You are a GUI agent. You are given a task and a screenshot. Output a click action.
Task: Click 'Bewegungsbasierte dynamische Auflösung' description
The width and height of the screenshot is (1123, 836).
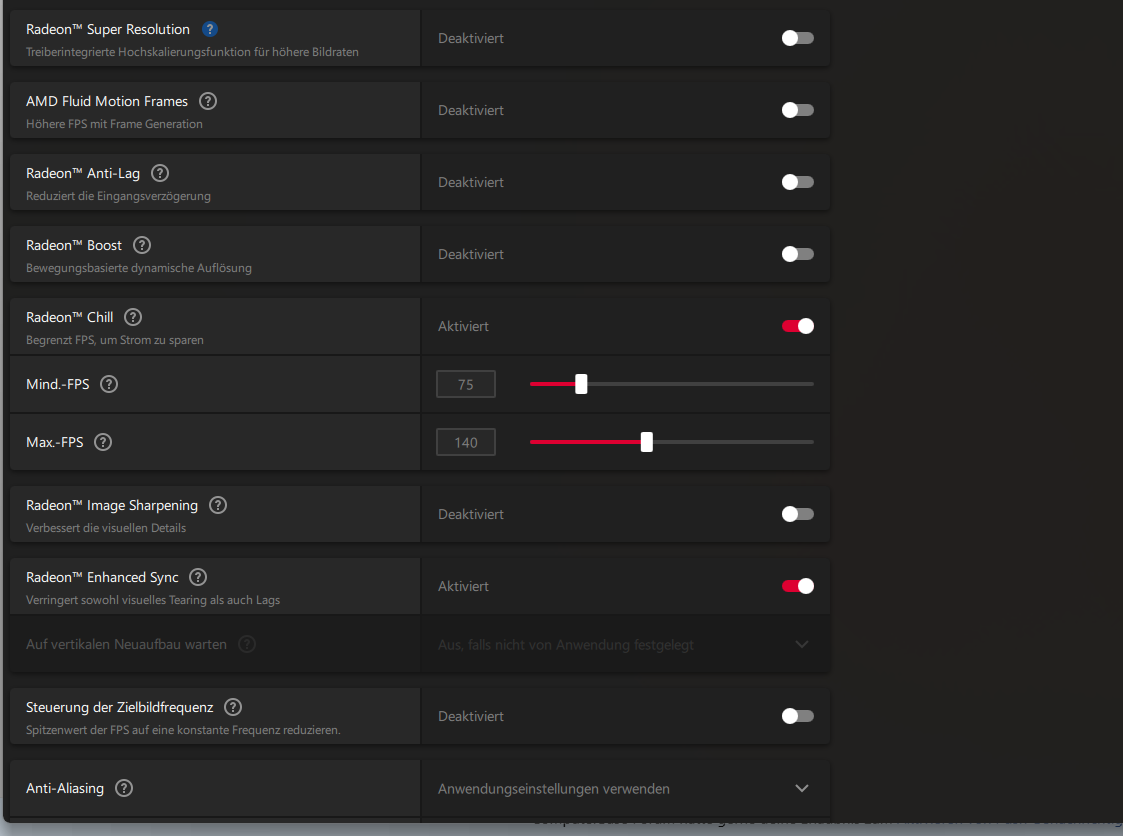(x=139, y=268)
